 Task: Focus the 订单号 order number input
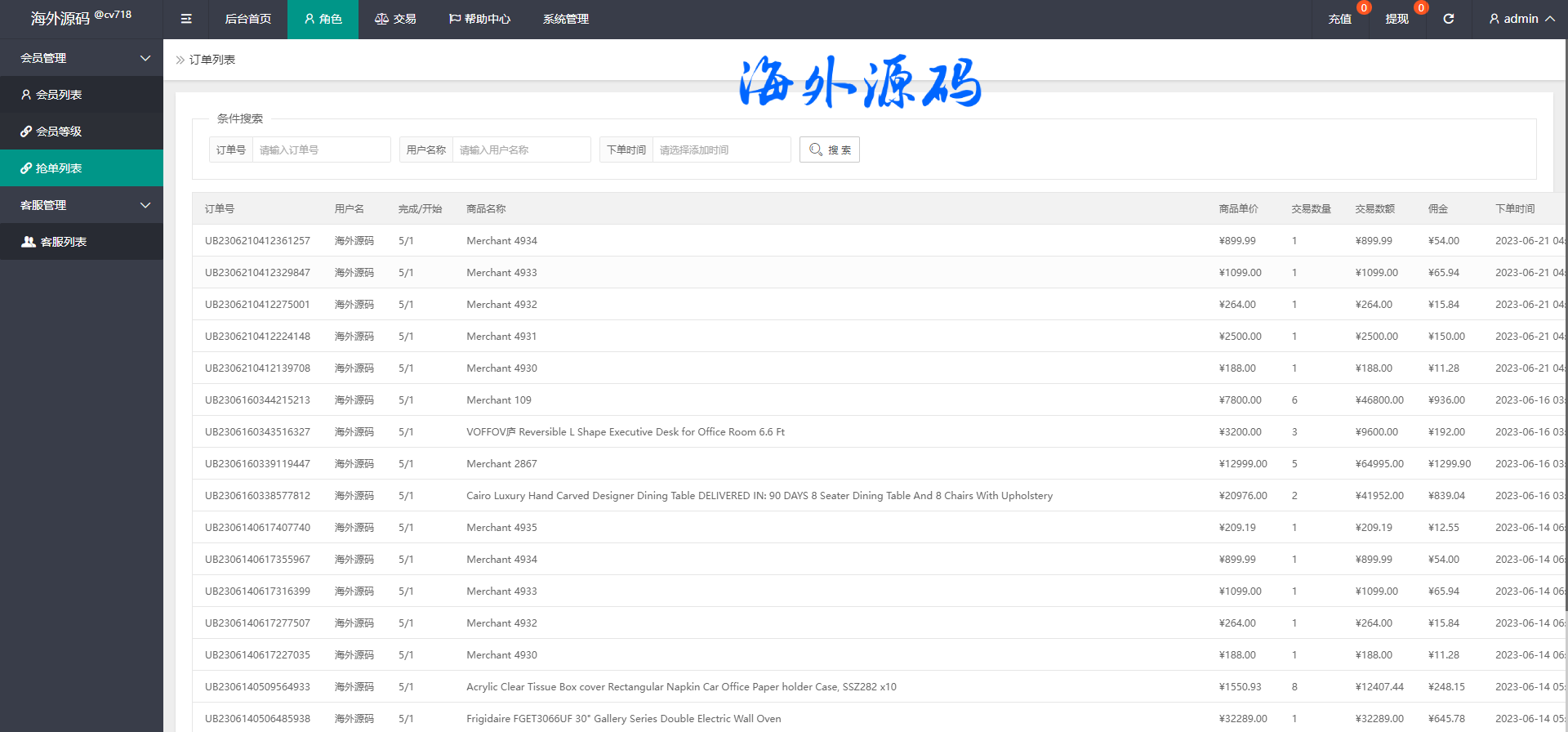[321, 150]
